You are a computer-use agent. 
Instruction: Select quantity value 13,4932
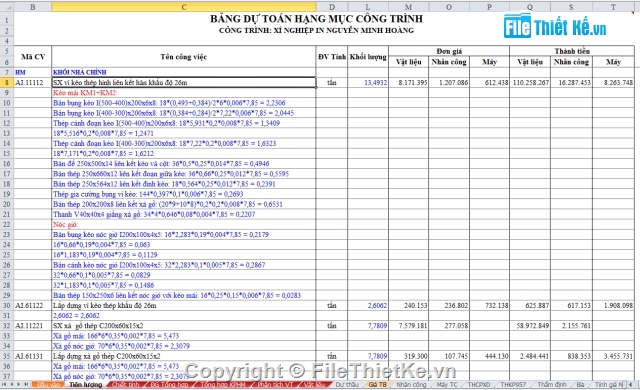[368, 82]
